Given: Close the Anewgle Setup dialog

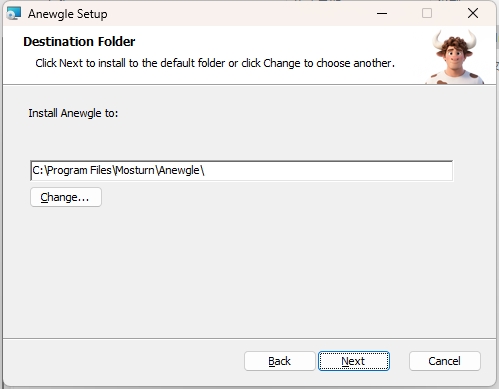Looking at the screenshot, I should (x=473, y=13).
